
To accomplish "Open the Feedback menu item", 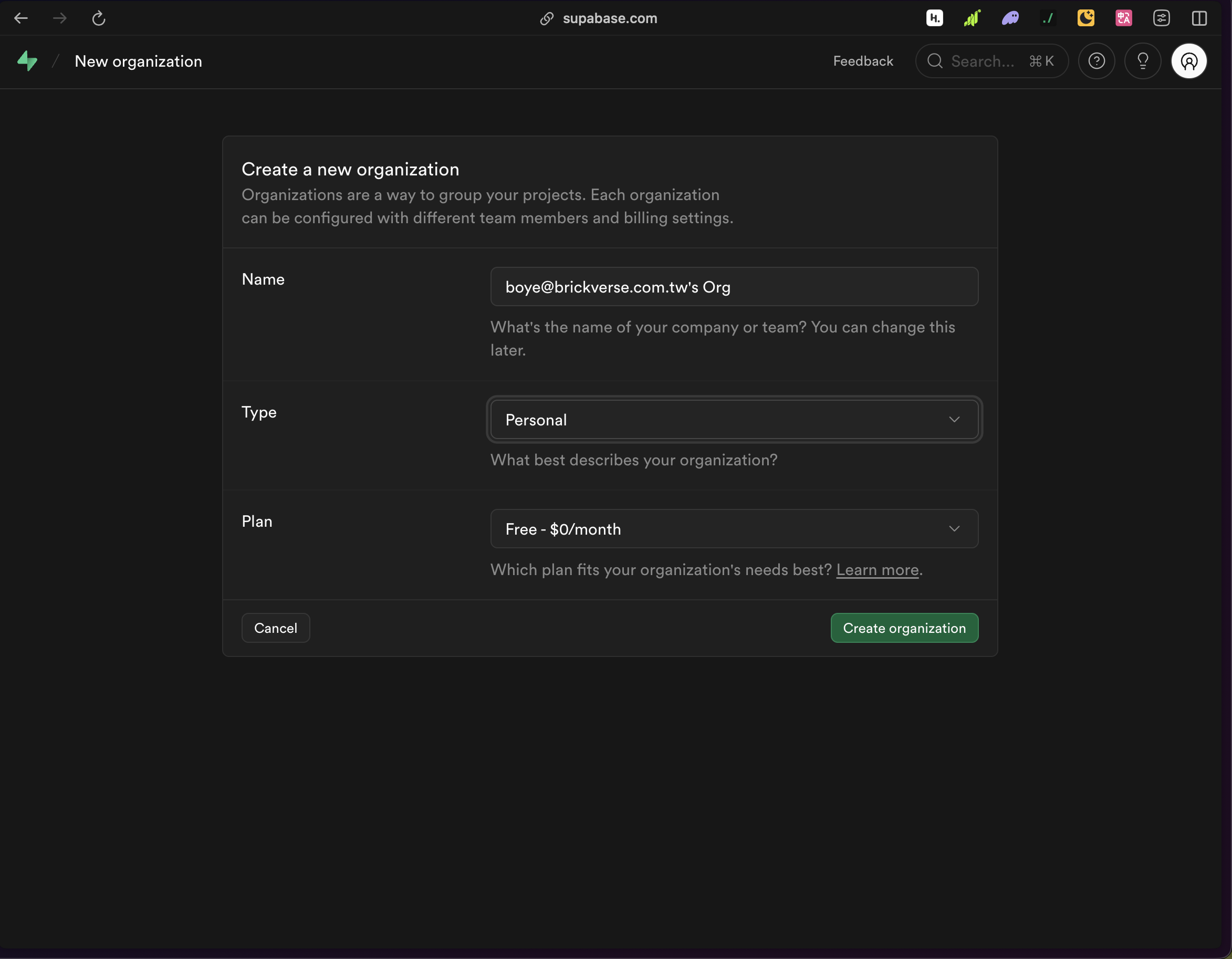I will [x=862, y=61].
